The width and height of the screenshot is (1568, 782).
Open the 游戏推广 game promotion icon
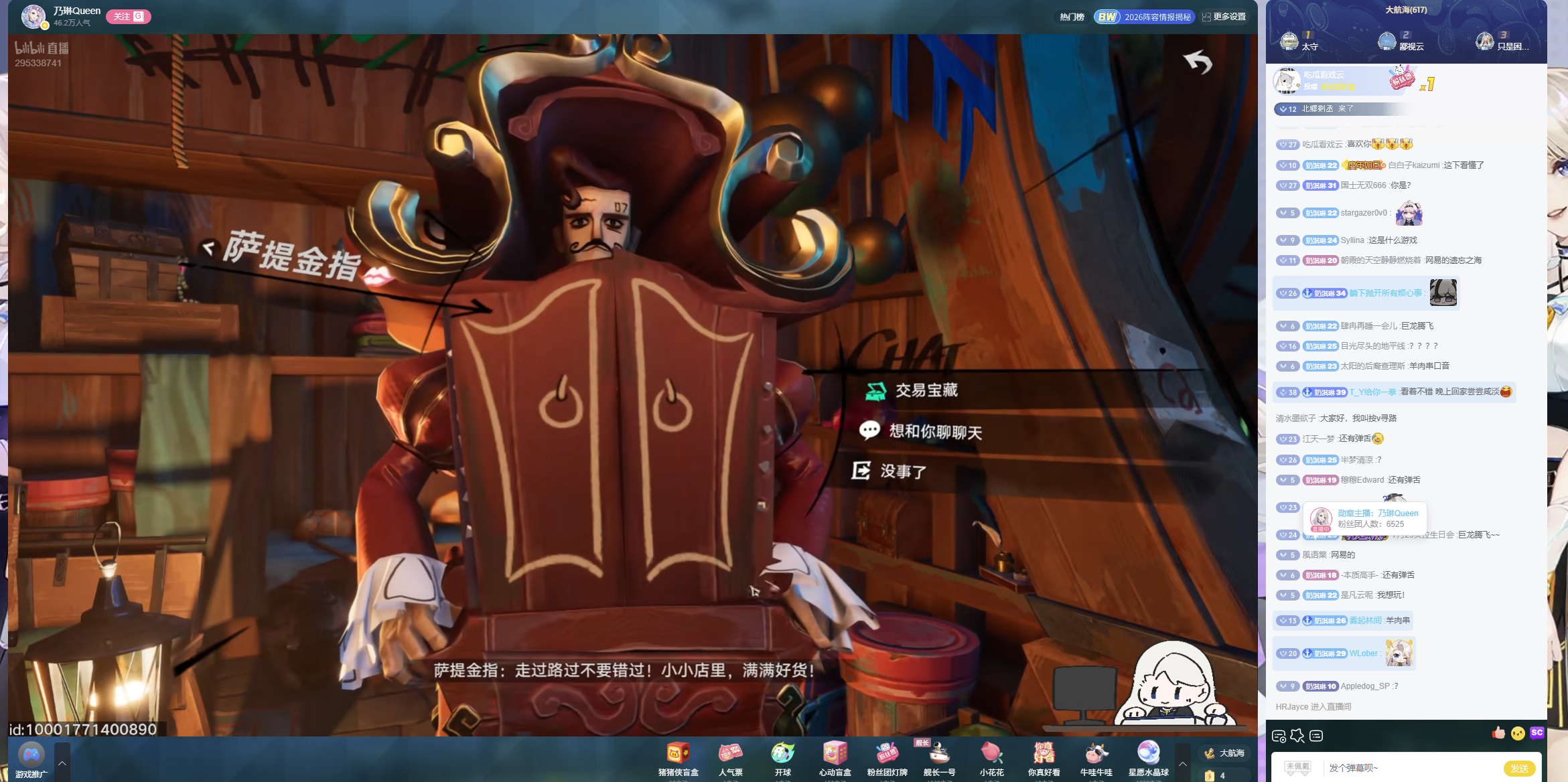tap(31, 760)
